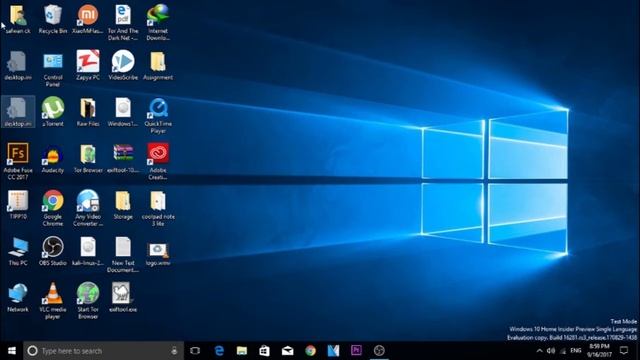
Task: Select the Assignment folder
Action: coord(158,65)
